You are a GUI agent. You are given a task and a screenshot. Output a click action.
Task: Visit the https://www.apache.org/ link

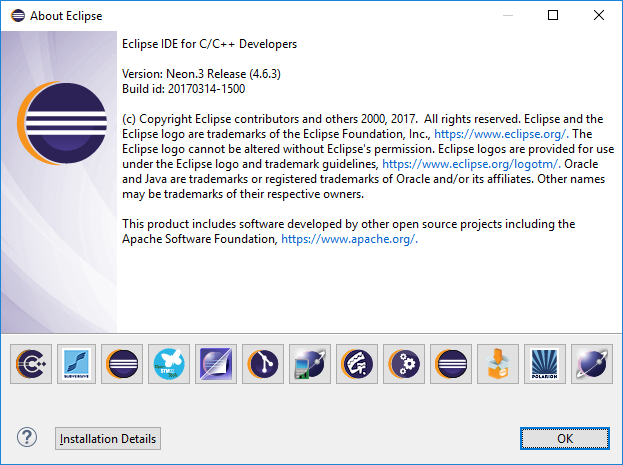[349, 239]
